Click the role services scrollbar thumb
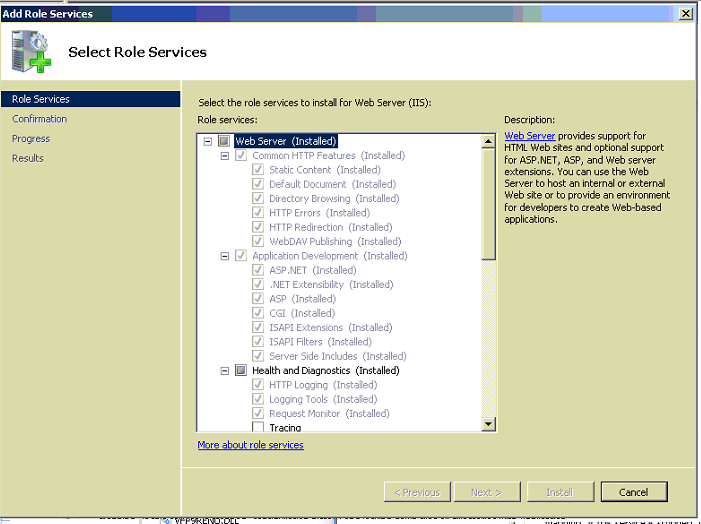The image size is (701, 524). click(x=489, y=204)
